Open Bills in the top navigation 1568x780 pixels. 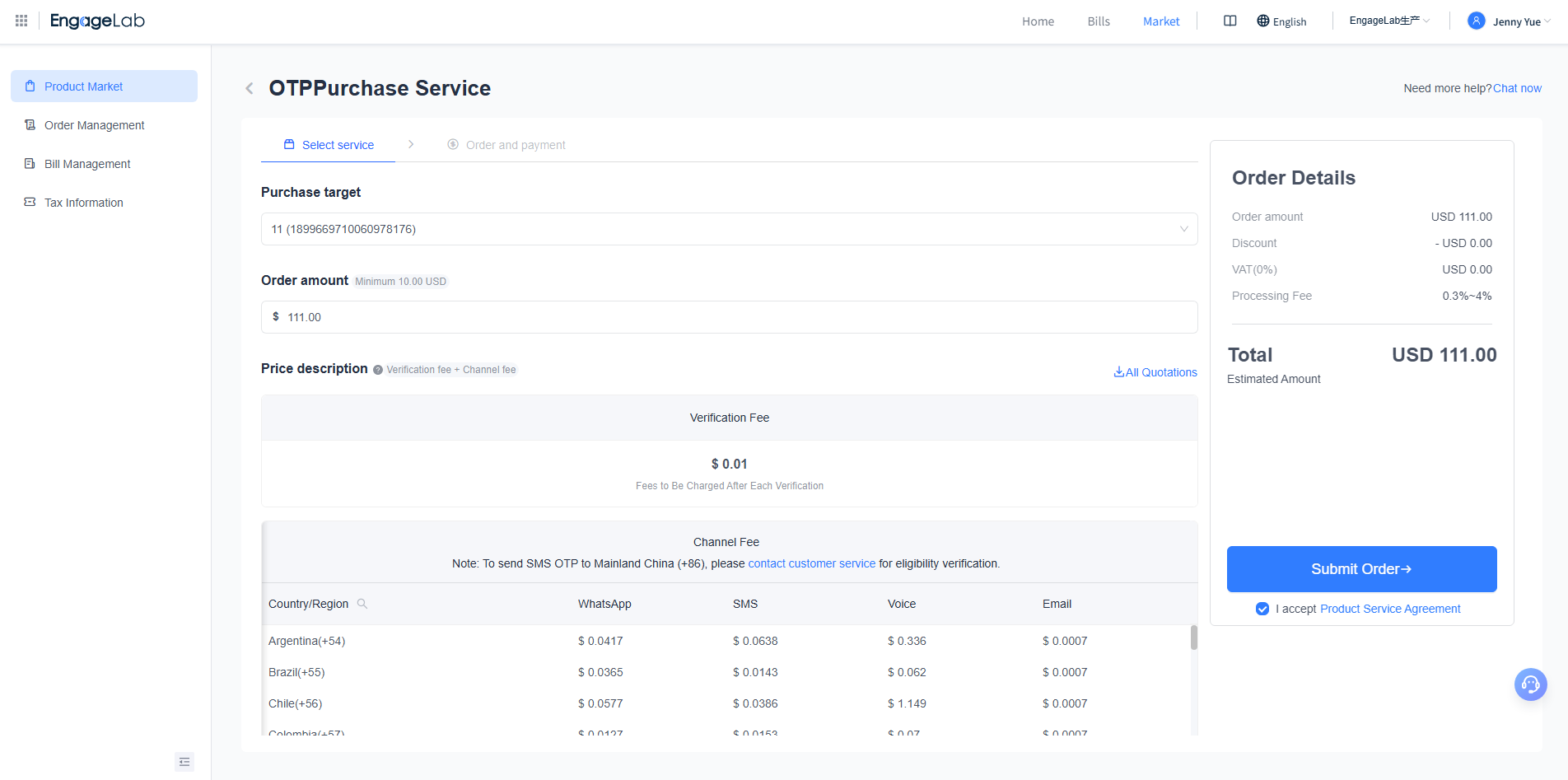[1099, 21]
